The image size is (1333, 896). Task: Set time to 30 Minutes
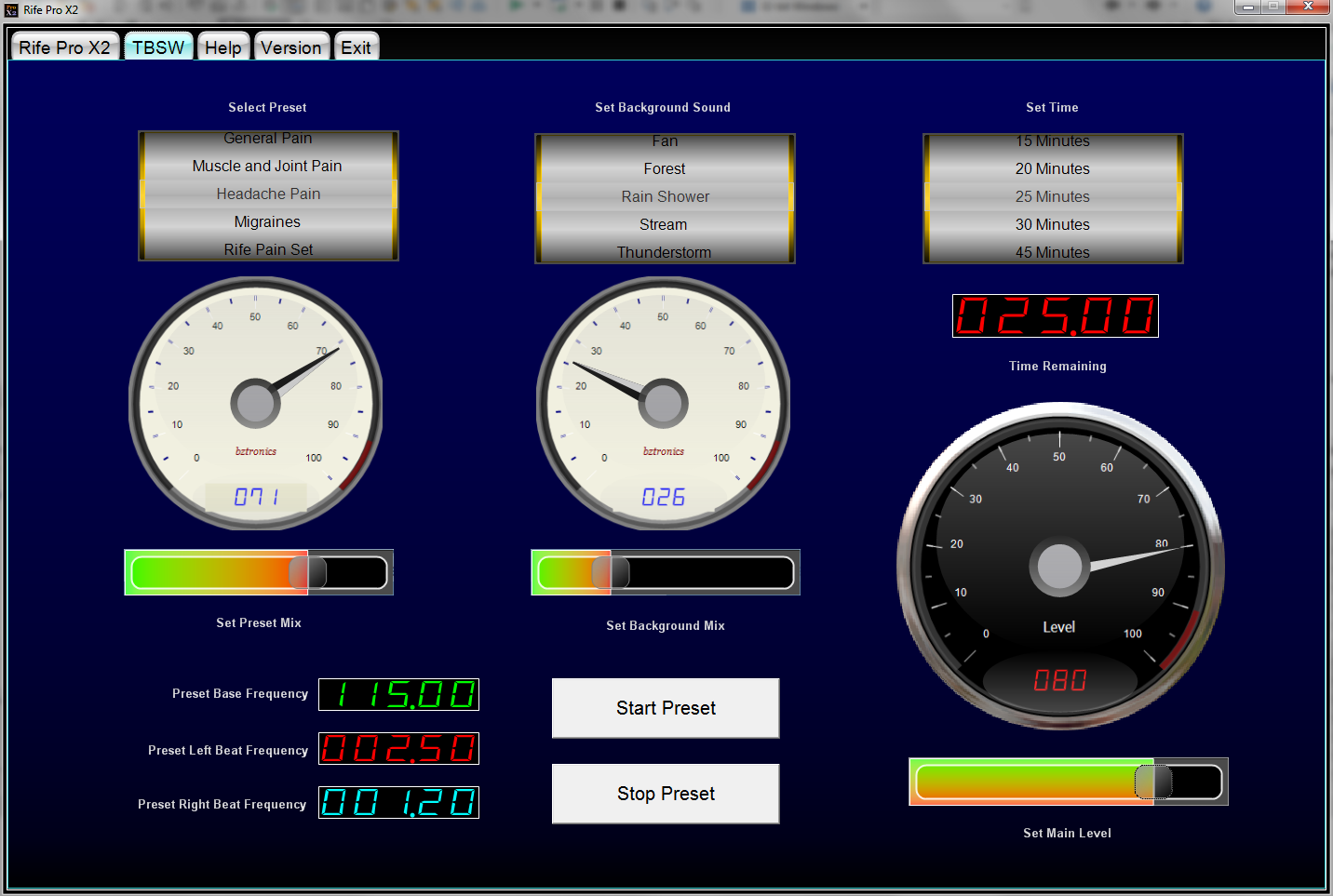(x=1053, y=224)
